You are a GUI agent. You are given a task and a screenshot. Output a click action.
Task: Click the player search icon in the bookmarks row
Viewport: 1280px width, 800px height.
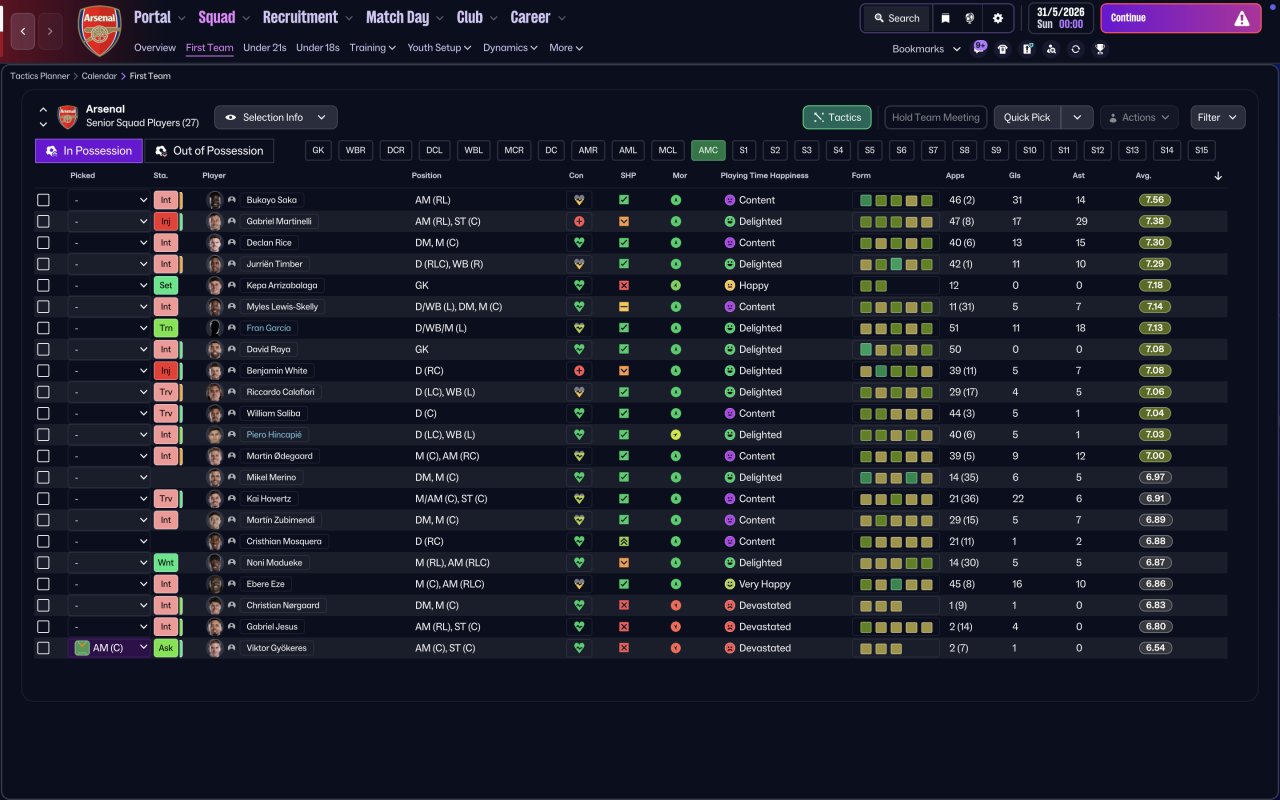pyautogui.click(x=1051, y=49)
